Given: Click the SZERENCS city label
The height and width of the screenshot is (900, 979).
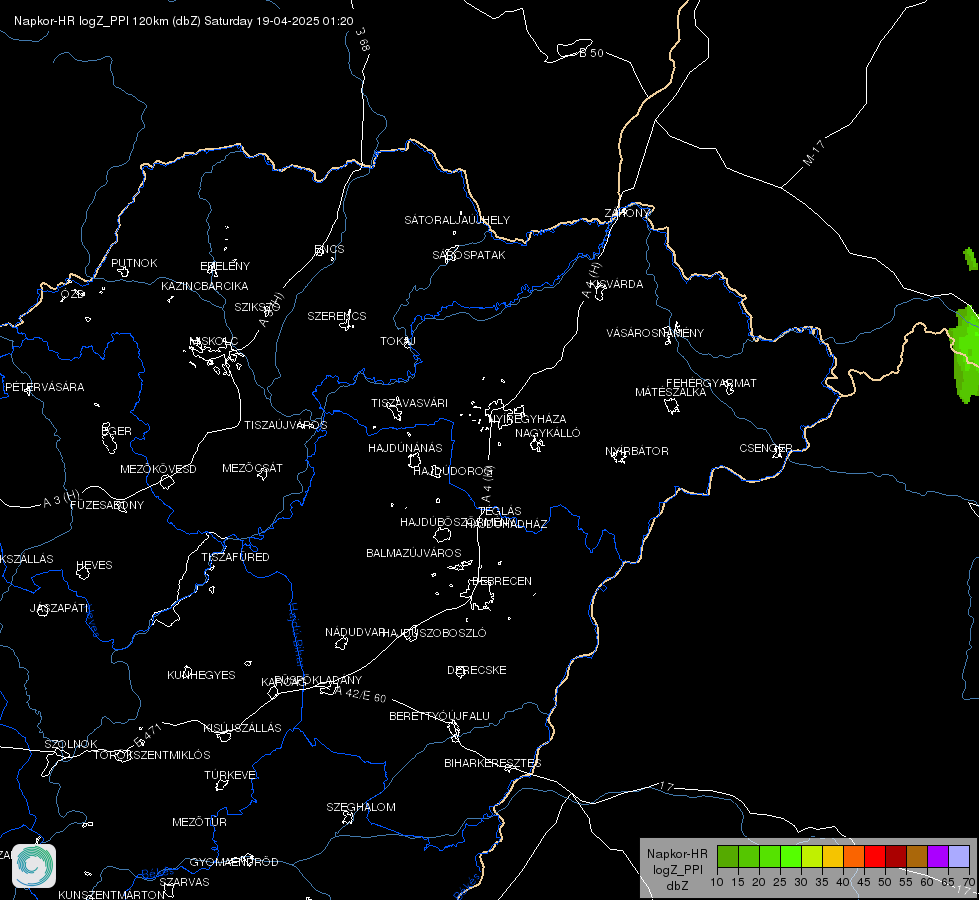Looking at the screenshot, I should 337,316.
